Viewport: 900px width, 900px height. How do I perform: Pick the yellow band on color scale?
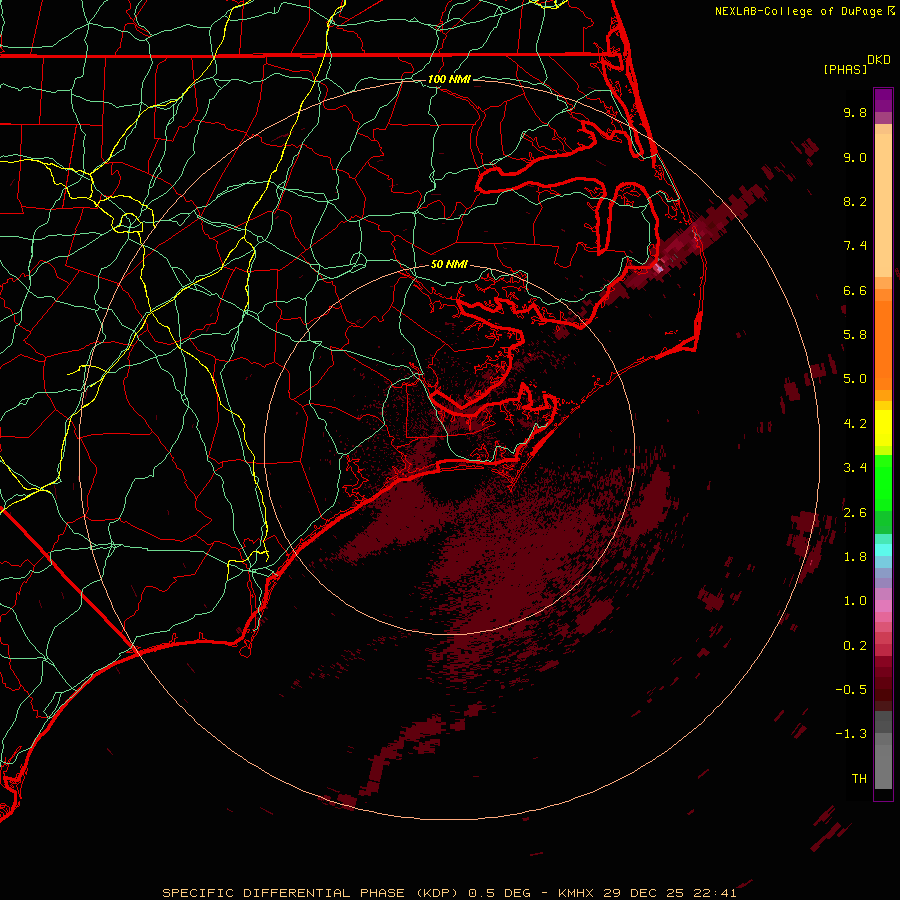(883, 428)
